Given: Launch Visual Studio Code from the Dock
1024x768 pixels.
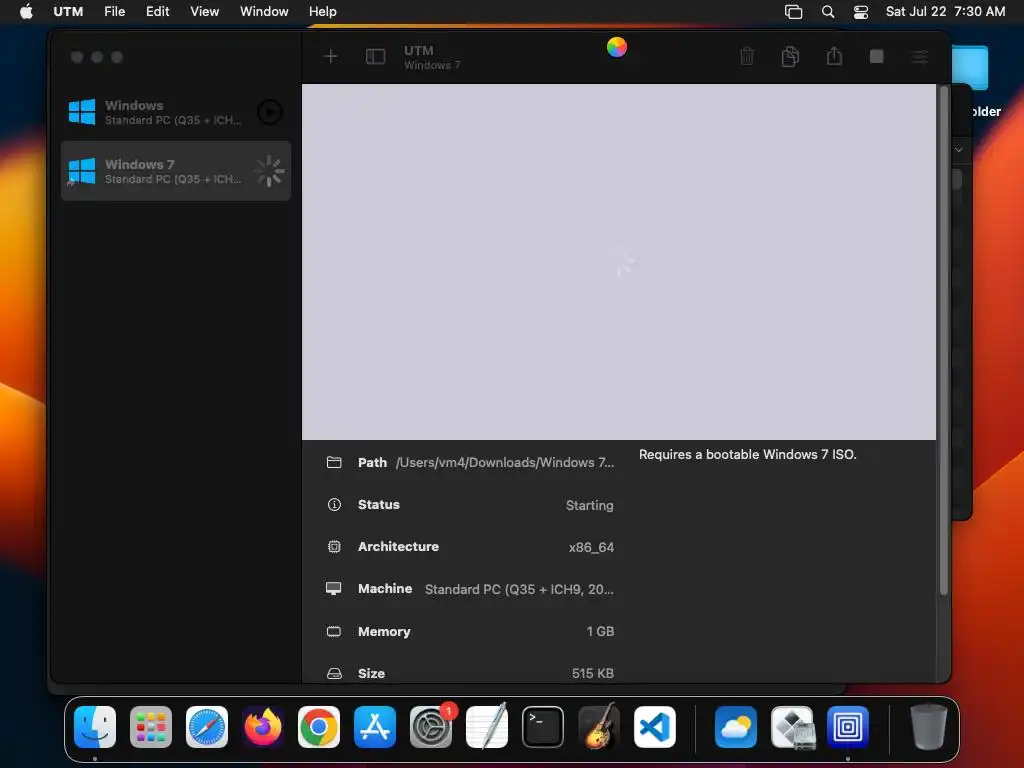Looking at the screenshot, I should click(655, 726).
